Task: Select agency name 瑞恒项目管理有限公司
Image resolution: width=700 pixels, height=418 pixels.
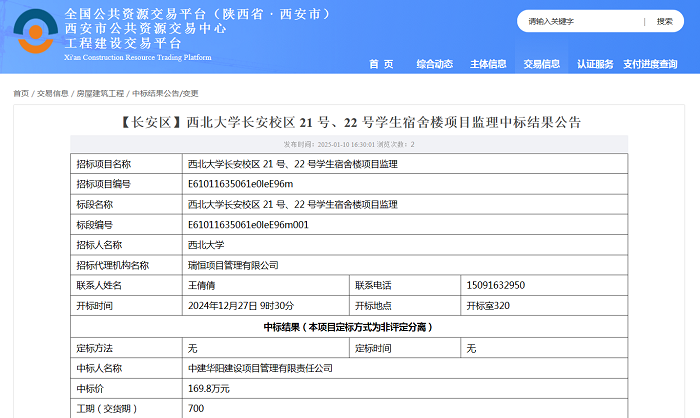Action: (233, 265)
